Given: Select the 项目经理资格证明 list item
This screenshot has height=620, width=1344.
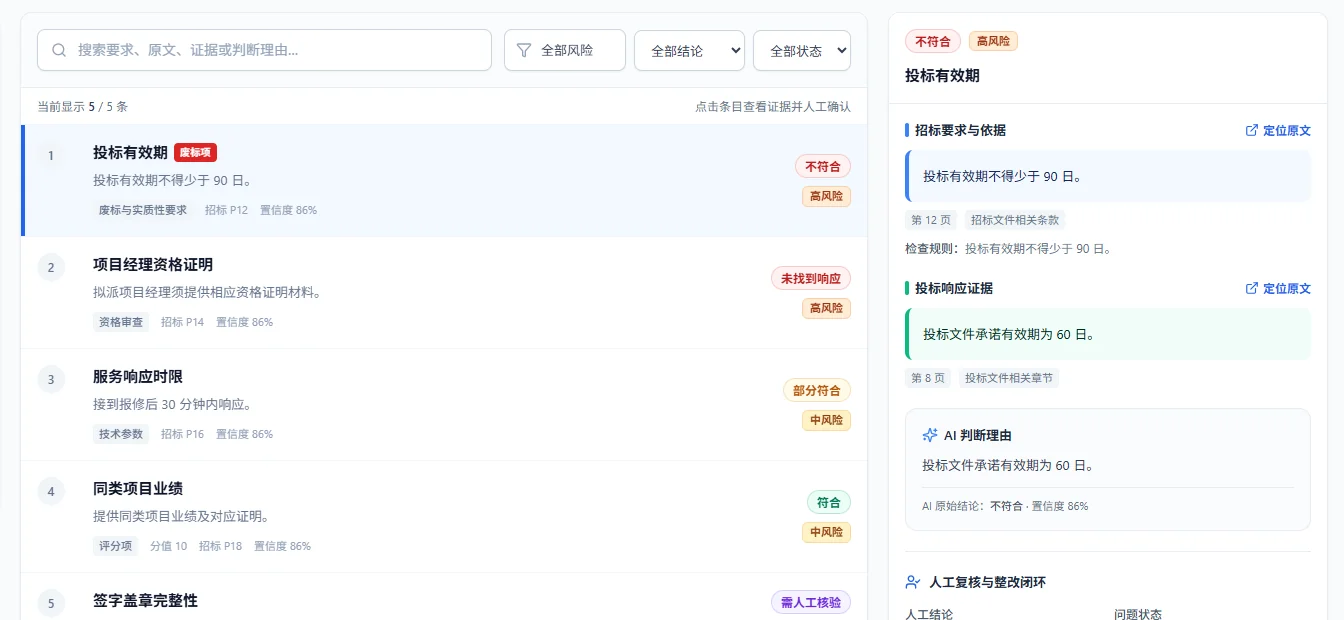Looking at the screenshot, I should click(x=444, y=293).
